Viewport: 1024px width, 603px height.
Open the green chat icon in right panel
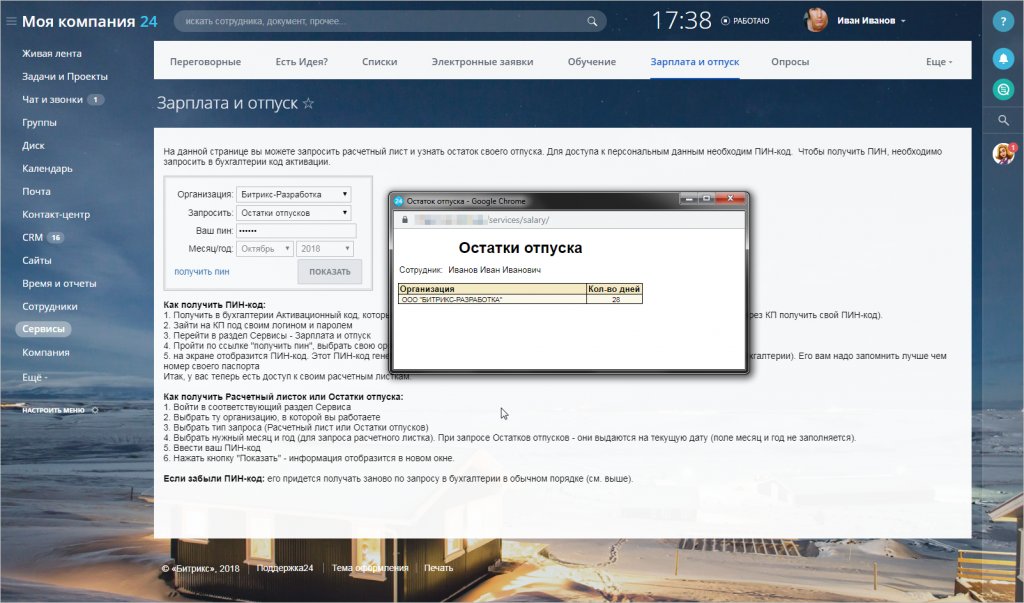coord(1003,89)
